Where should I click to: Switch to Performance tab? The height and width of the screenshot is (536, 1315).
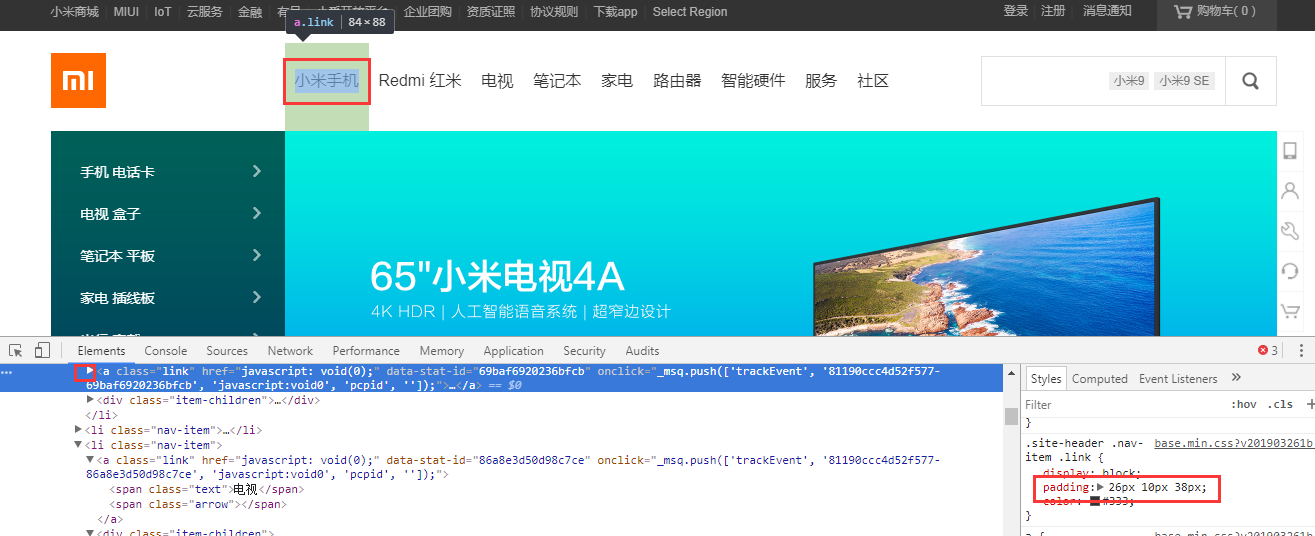point(366,351)
